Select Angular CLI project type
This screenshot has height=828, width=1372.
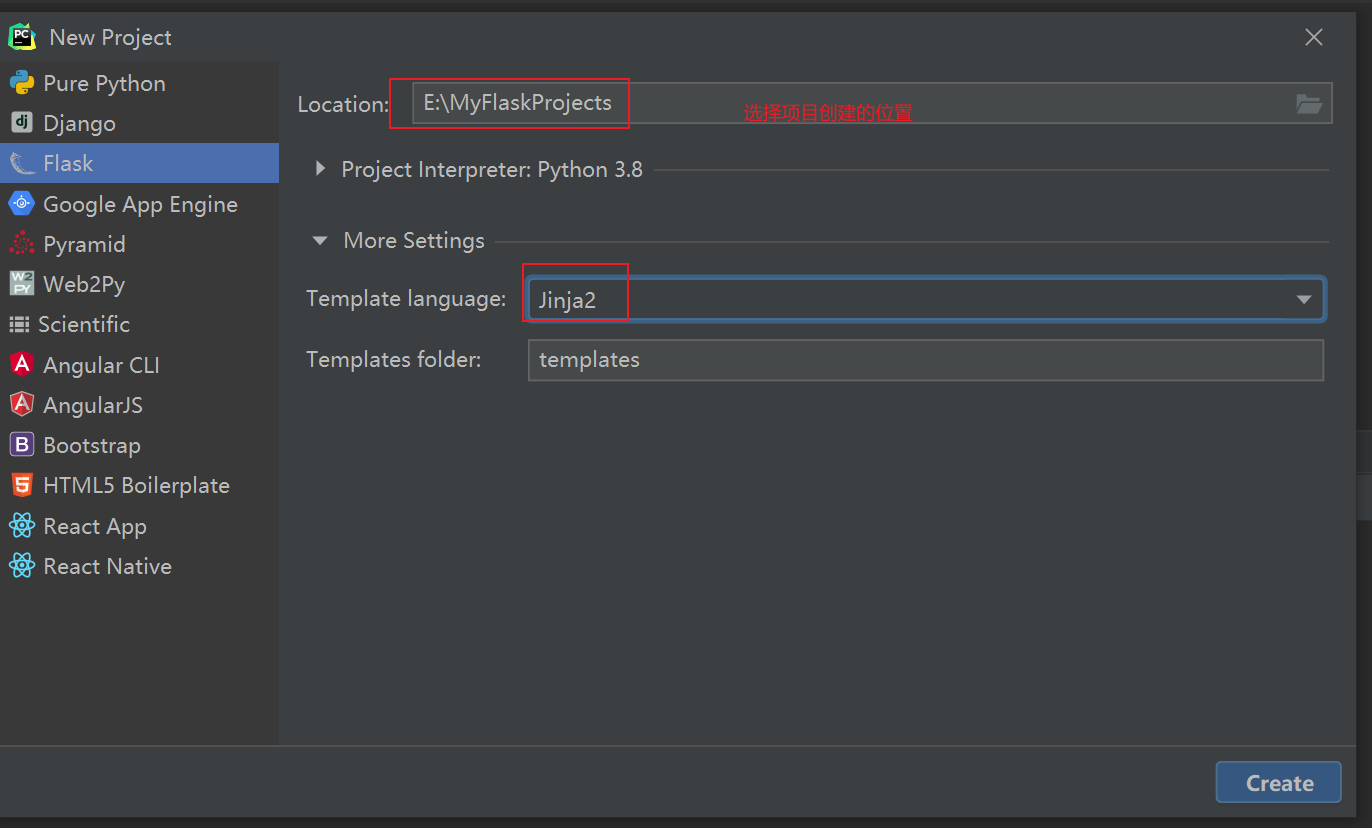140,365
